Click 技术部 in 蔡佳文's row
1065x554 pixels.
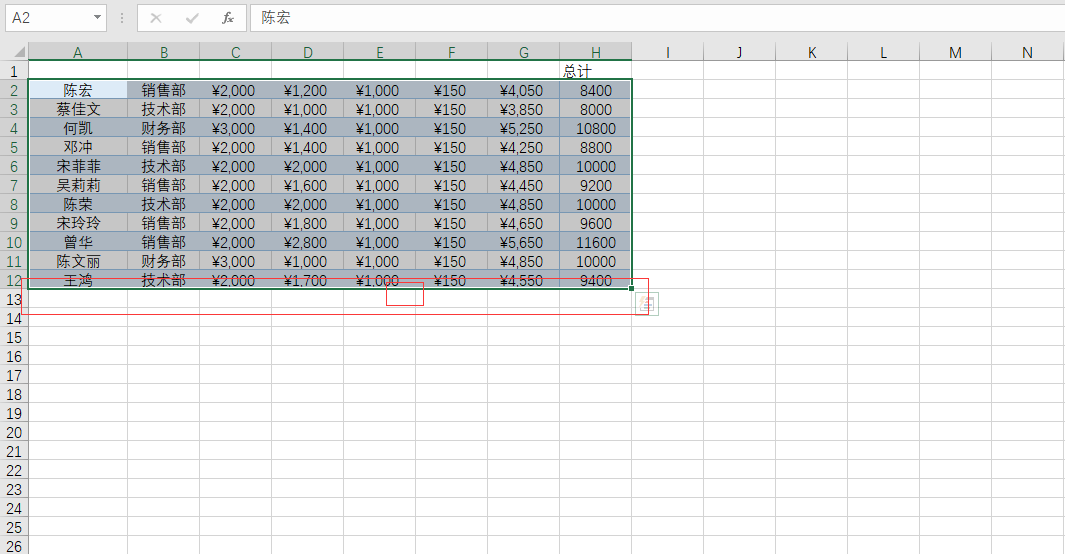164,109
